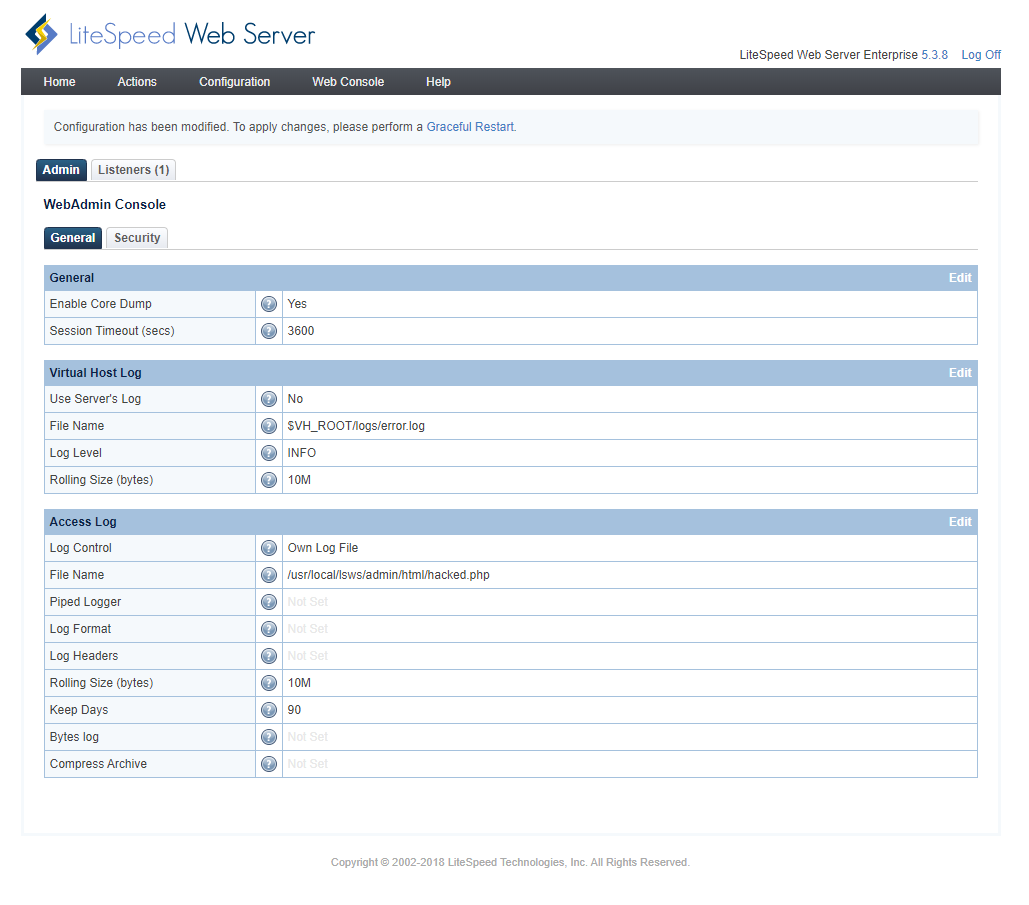
Task: Click the Log Off link
Action: coord(981,55)
